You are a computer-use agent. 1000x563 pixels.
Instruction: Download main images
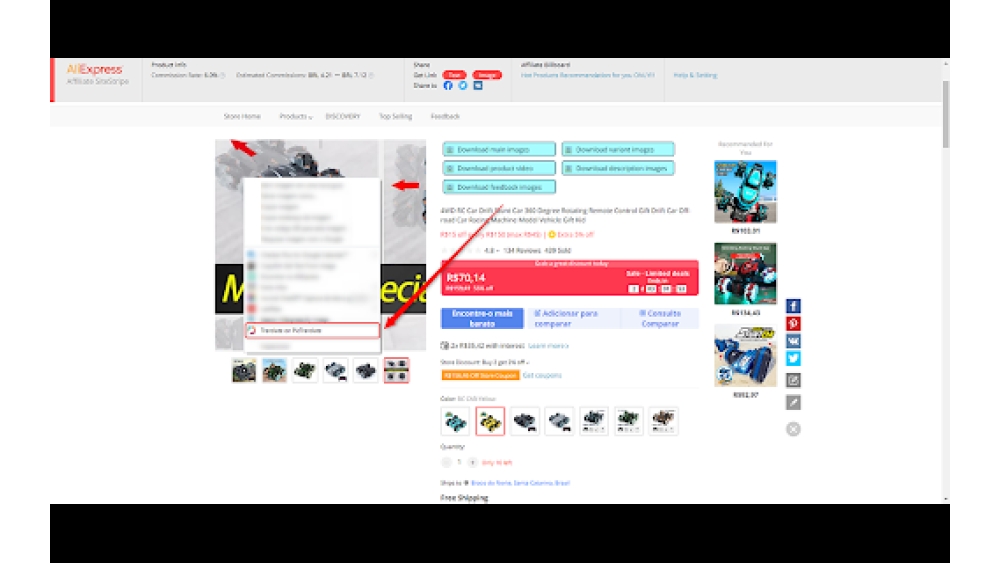tap(499, 149)
